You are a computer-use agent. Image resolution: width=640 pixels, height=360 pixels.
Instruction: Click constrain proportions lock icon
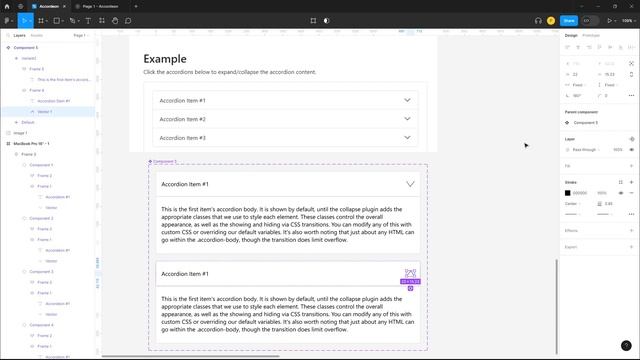[x=631, y=74]
